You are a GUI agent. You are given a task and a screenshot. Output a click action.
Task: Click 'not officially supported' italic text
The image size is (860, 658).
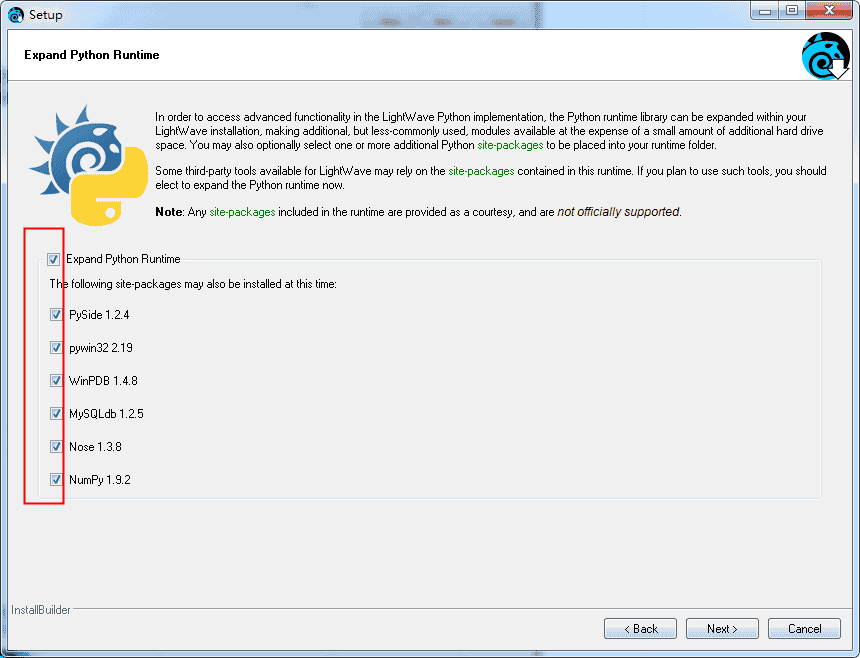(618, 212)
